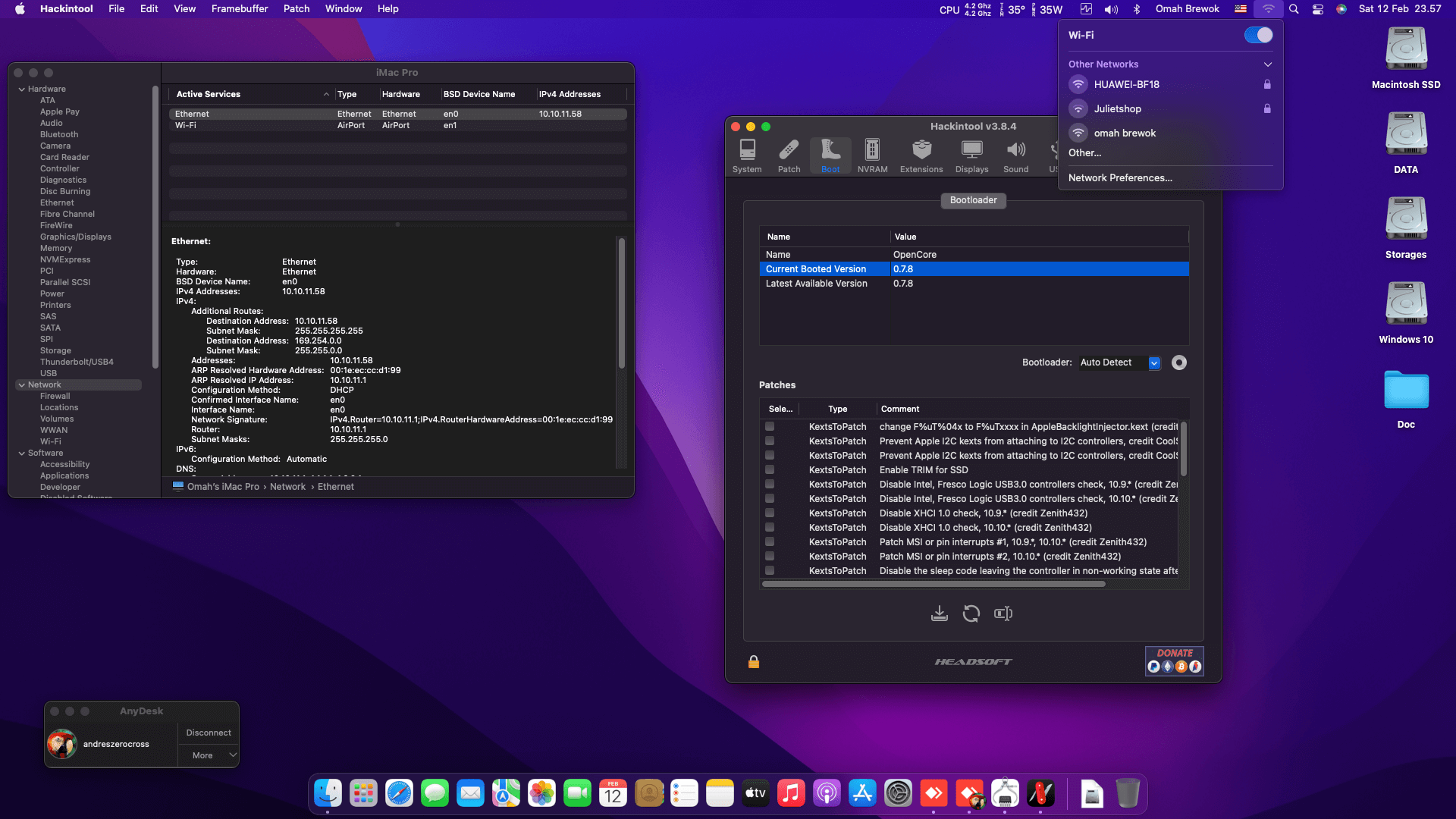
Task: Open the File menu
Action: point(117,9)
